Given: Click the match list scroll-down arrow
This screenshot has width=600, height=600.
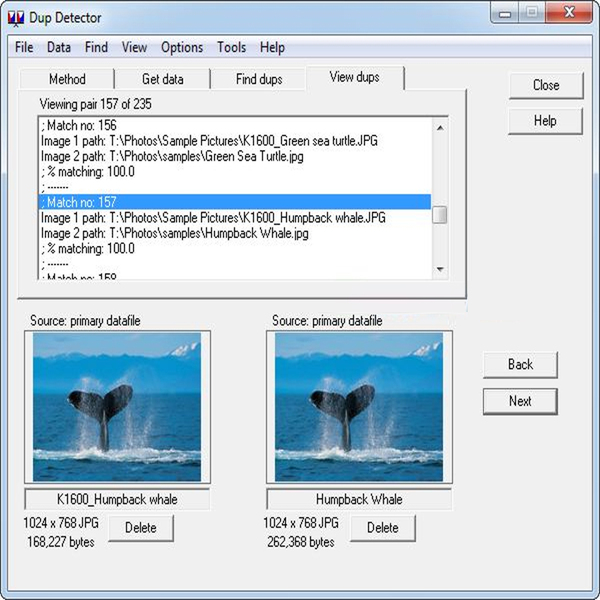Looking at the screenshot, I should coord(440,269).
